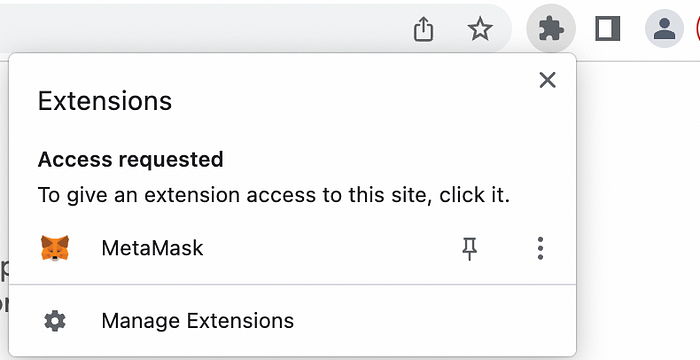Click empty space in MetaMask row before pin
The image size is (700, 360).
[x=330, y=248]
